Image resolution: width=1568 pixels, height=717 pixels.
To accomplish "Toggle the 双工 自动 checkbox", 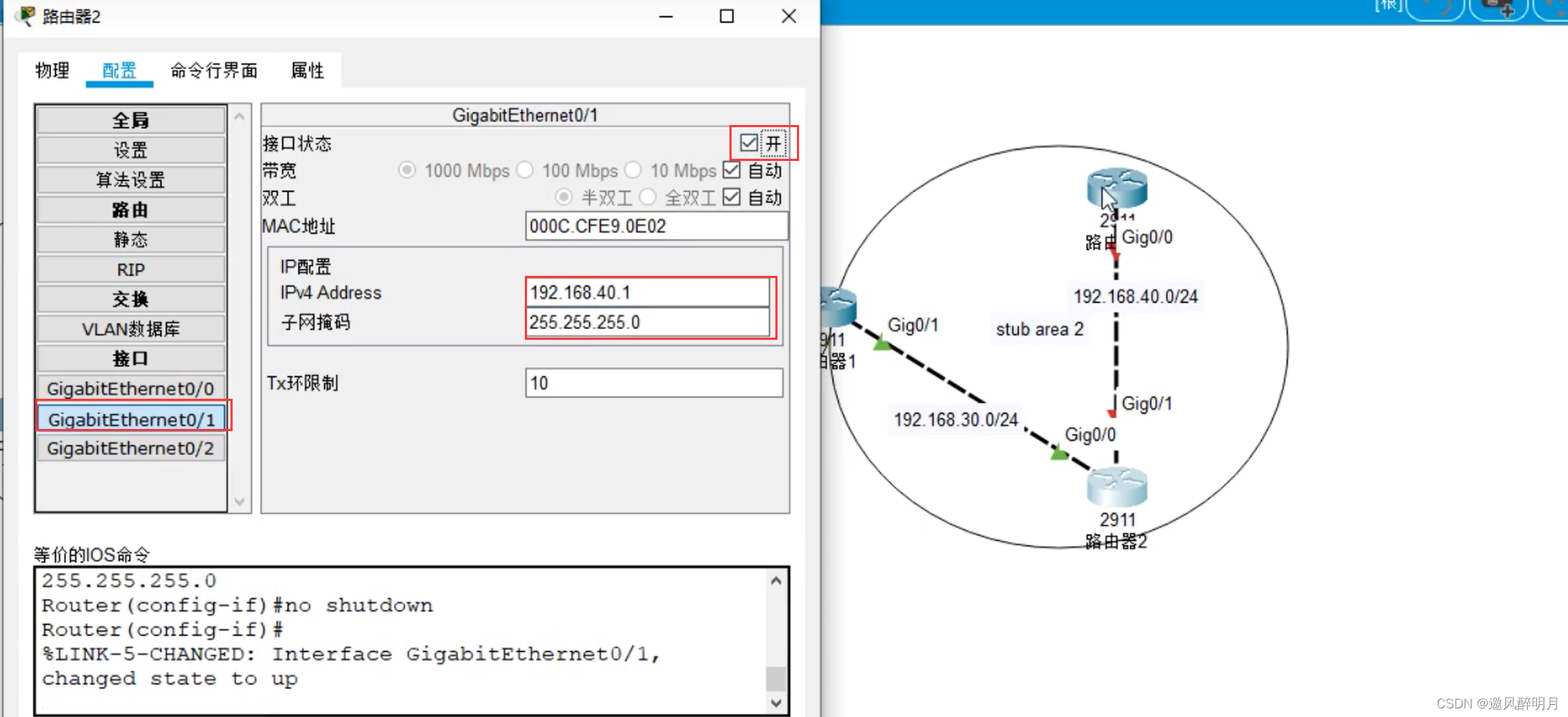I will (732, 198).
